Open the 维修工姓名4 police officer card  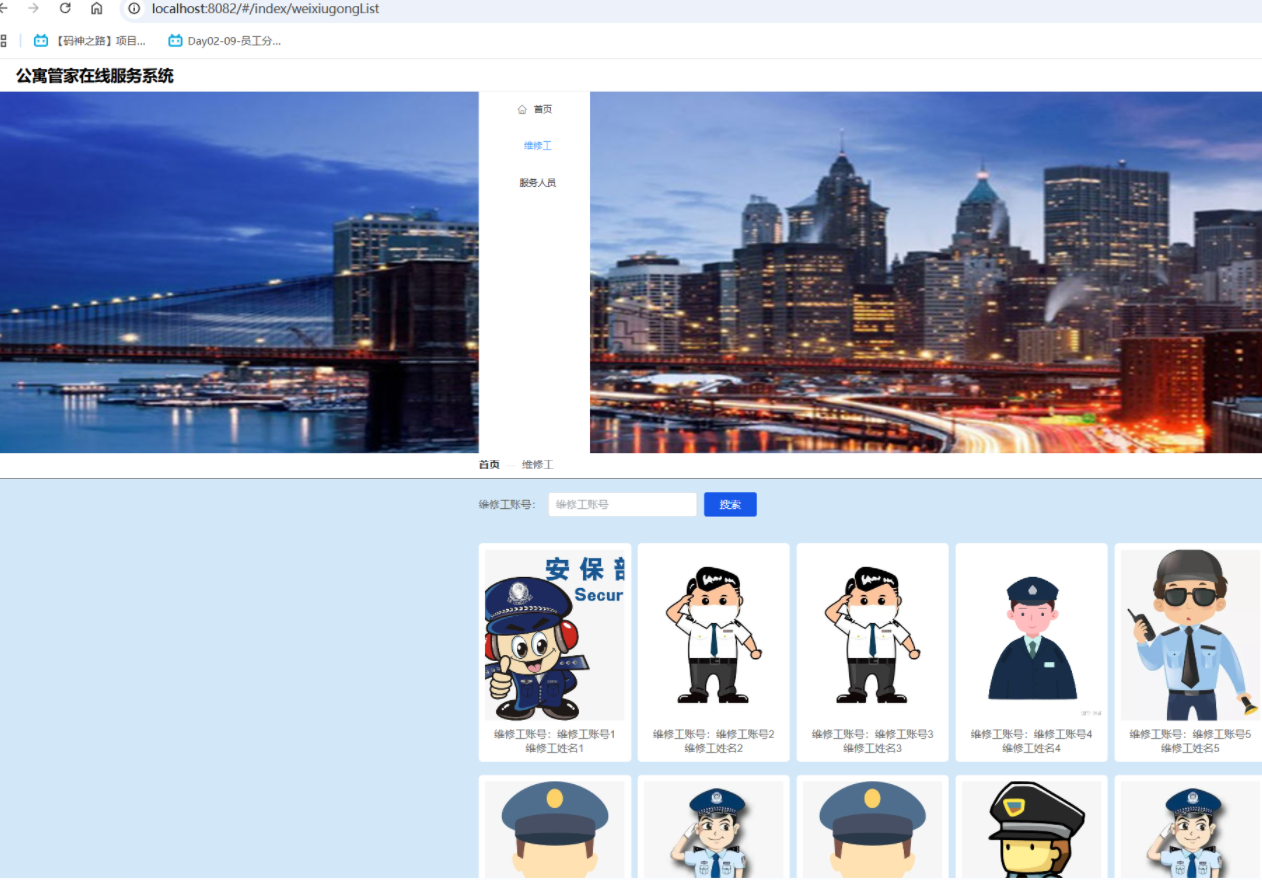tap(1031, 652)
